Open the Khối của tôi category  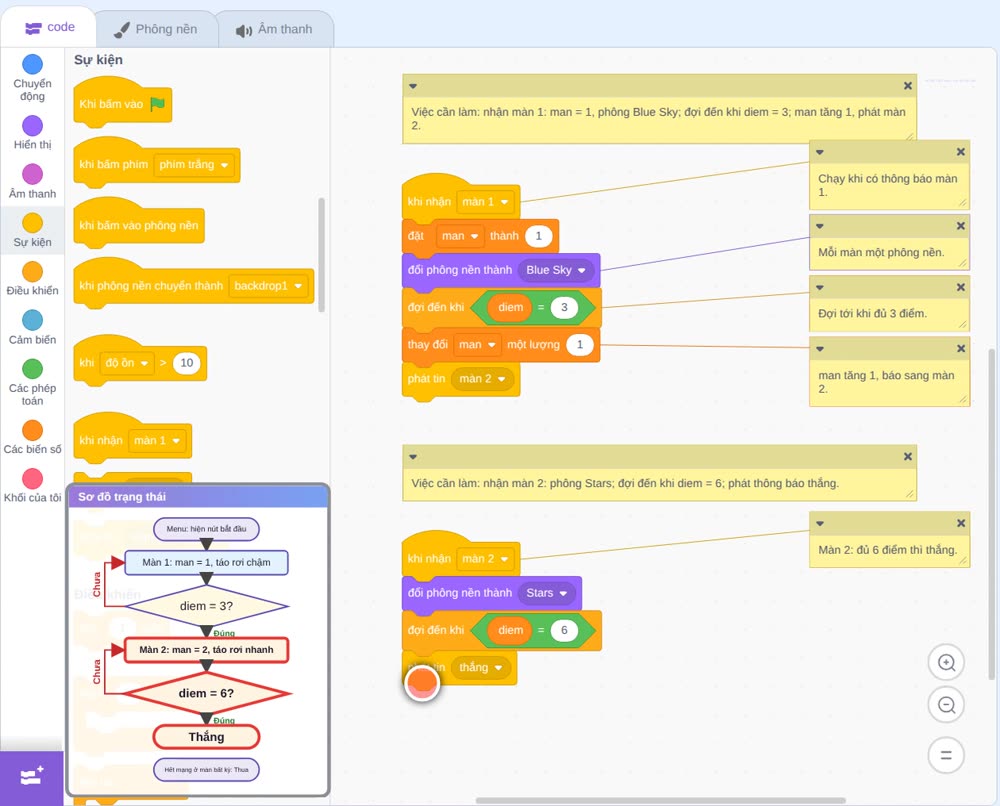point(33,485)
